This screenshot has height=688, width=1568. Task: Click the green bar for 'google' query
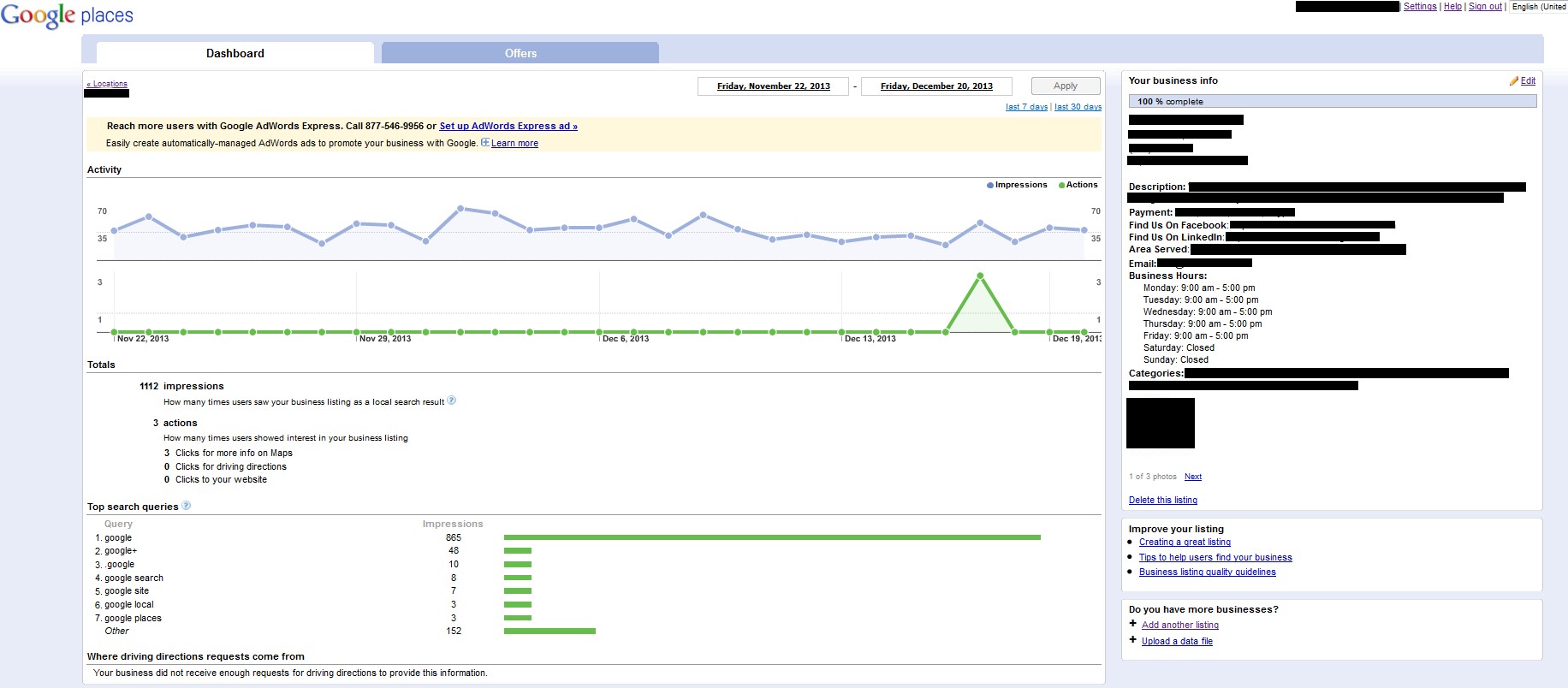point(772,537)
